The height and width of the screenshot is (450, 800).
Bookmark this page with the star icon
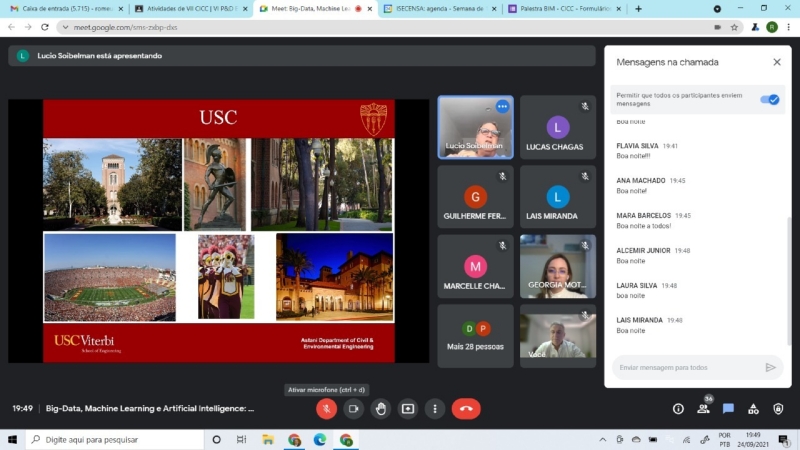coord(734,27)
